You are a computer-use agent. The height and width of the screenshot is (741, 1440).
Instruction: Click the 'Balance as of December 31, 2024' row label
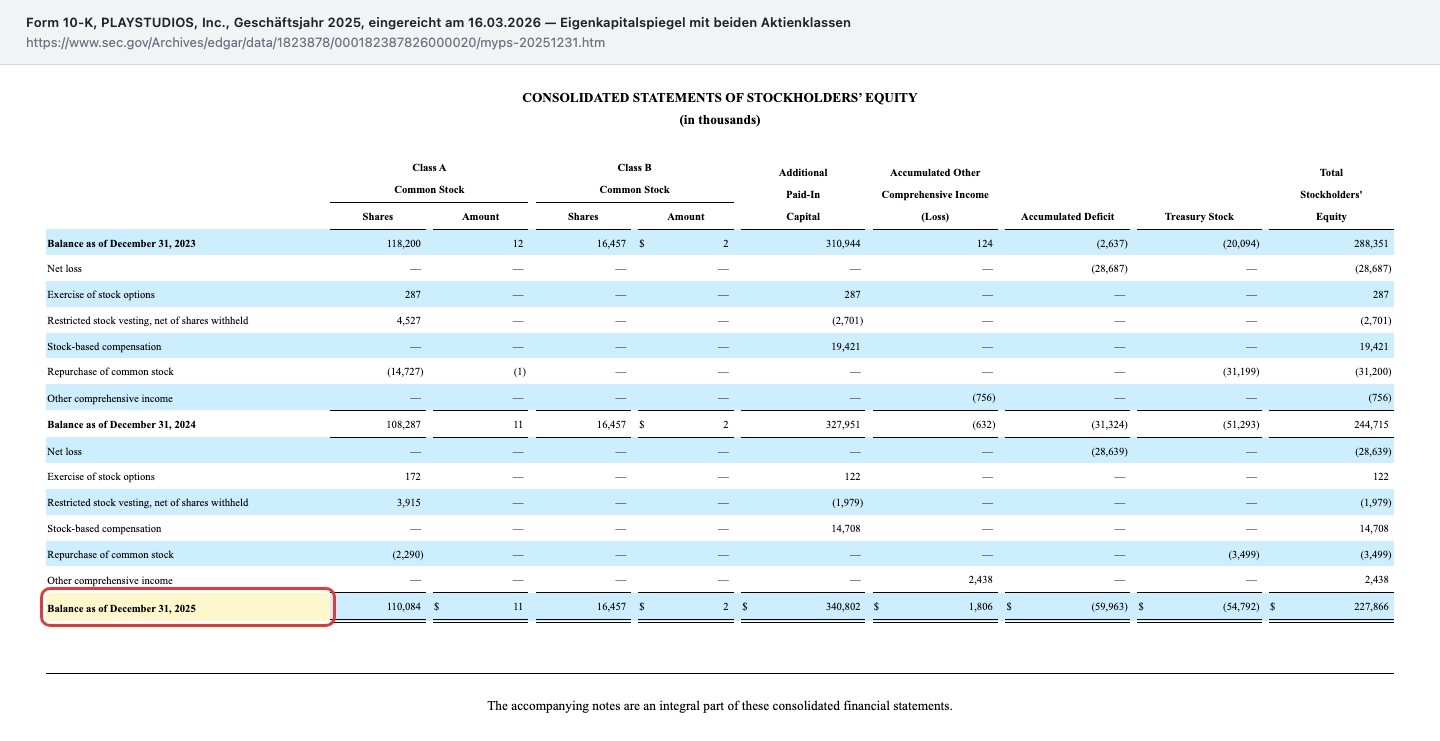121,425
